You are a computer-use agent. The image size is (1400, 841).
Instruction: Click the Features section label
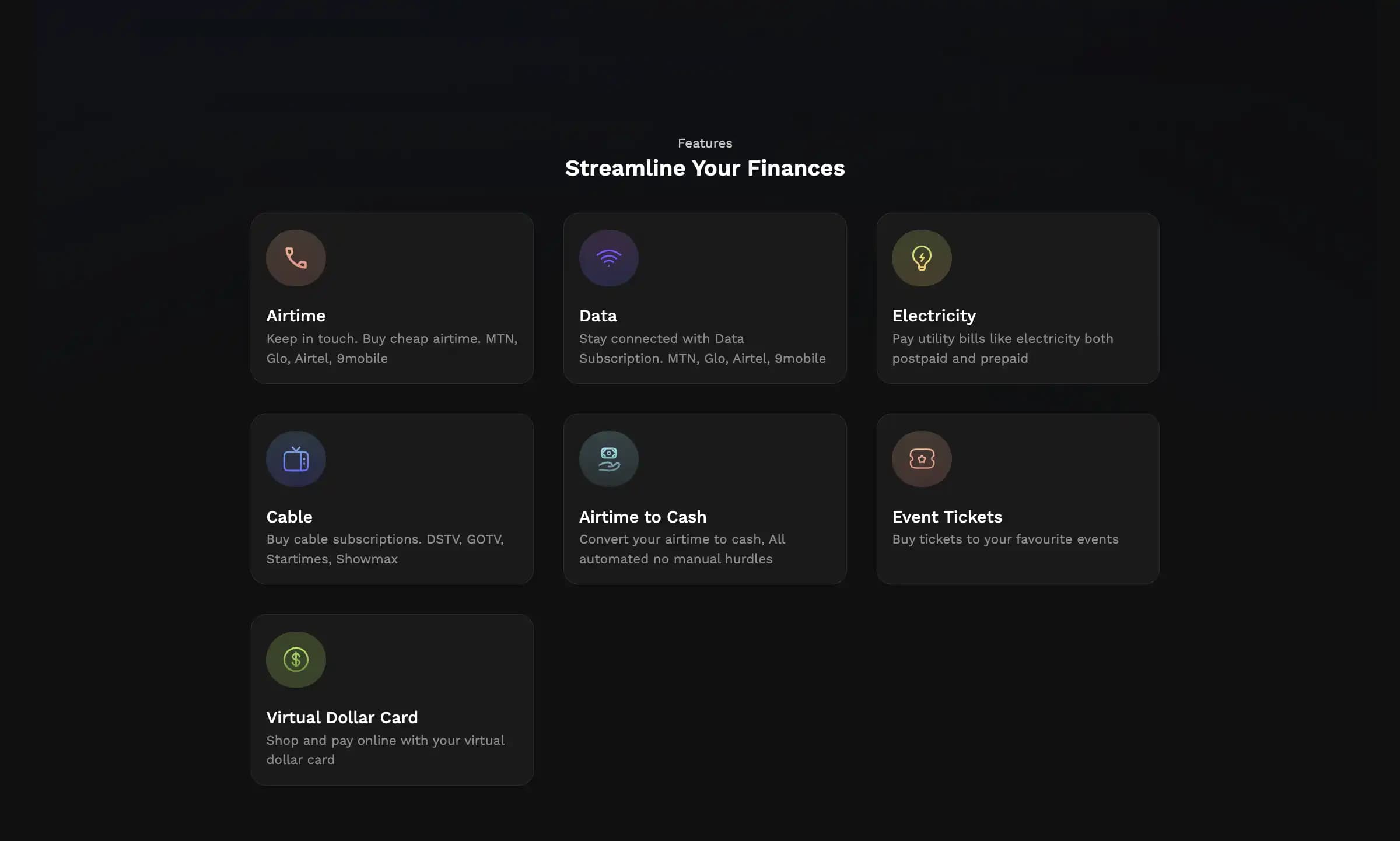coord(705,143)
